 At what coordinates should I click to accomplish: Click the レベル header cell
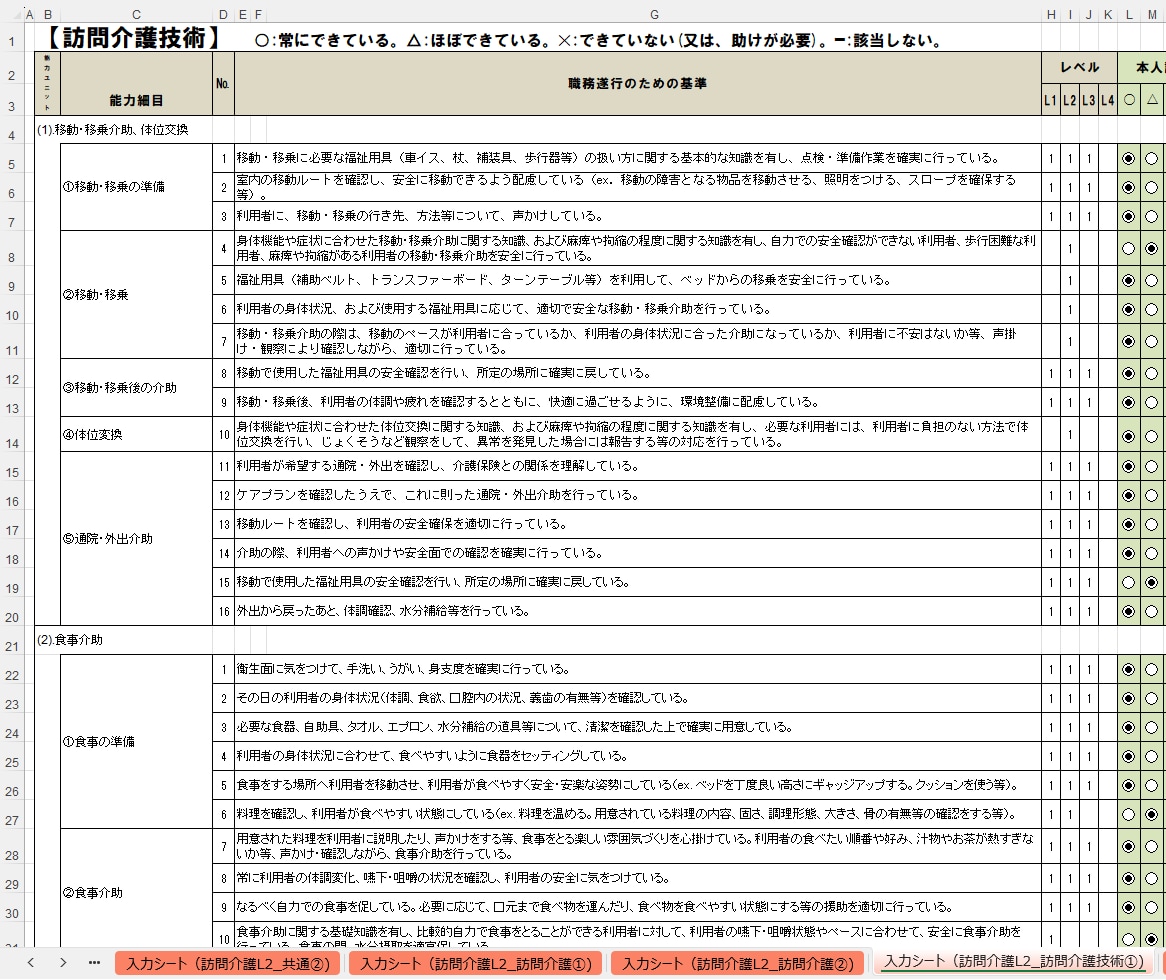pyautogui.click(x=1079, y=67)
